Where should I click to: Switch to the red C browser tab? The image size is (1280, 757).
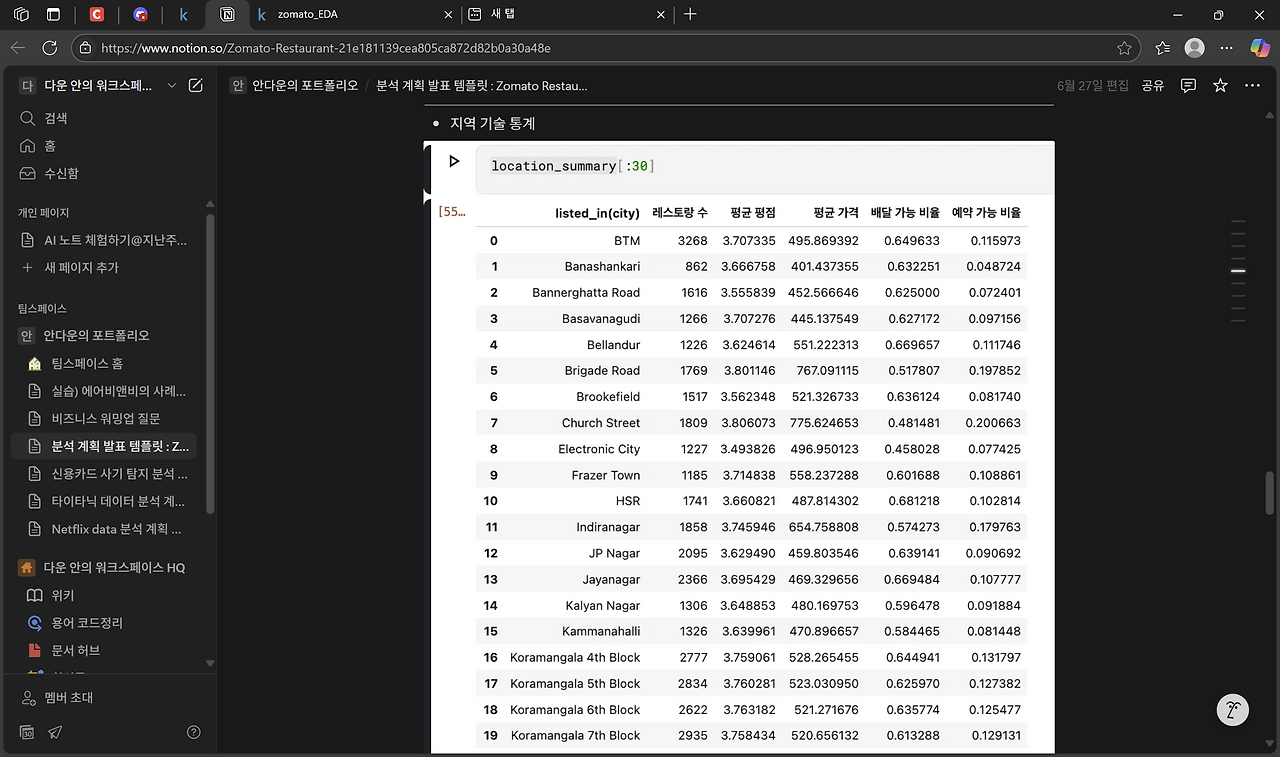pyautogui.click(x=96, y=15)
